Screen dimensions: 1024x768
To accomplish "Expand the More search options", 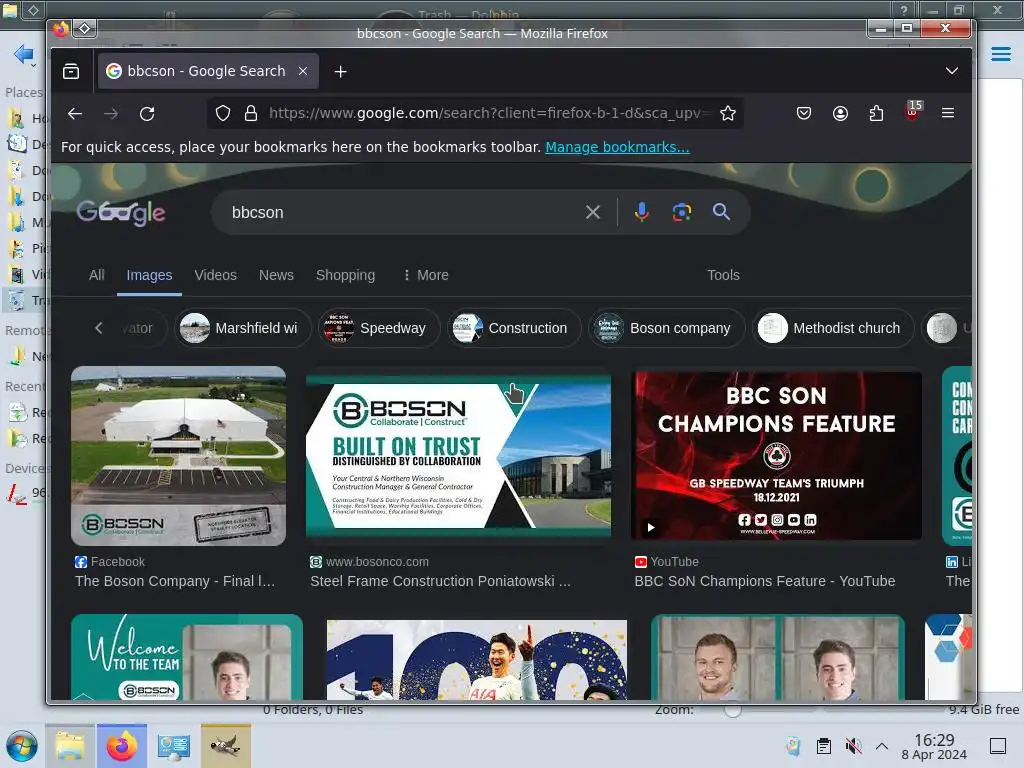I will pos(426,275).
